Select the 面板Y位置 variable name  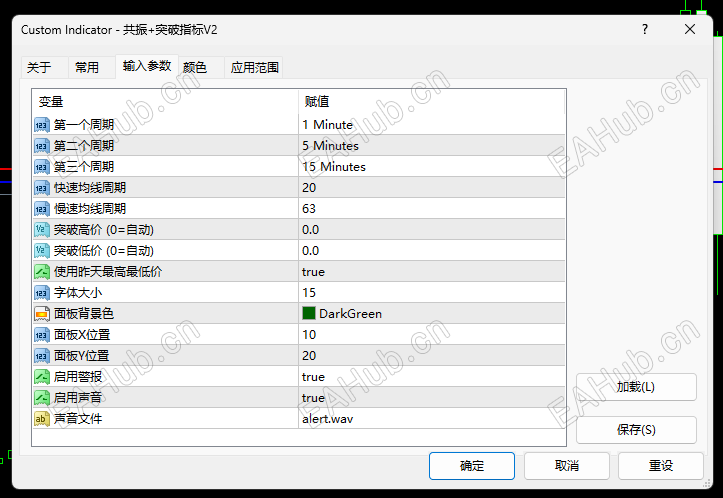82,356
